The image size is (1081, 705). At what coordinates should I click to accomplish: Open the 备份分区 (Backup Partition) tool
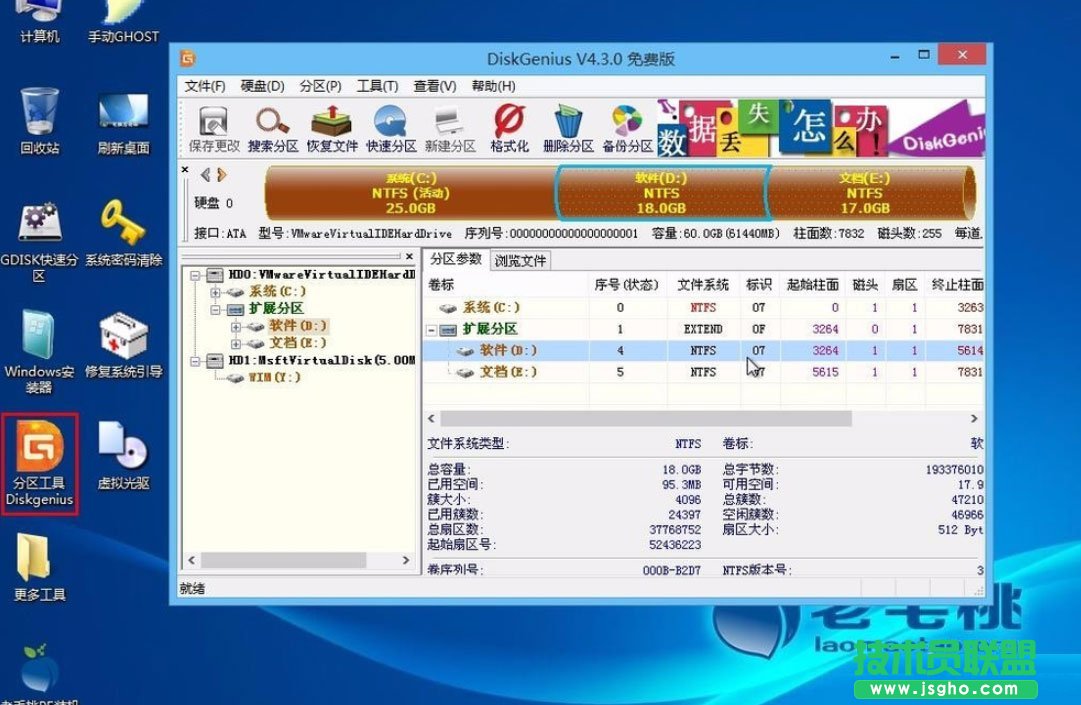click(628, 124)
